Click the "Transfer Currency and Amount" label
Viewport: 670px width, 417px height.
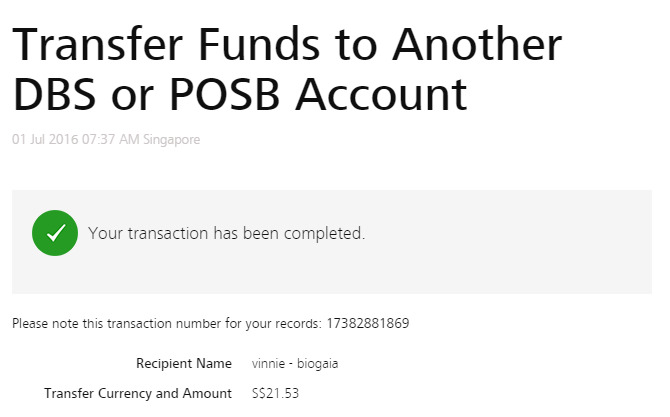(138, 393)
